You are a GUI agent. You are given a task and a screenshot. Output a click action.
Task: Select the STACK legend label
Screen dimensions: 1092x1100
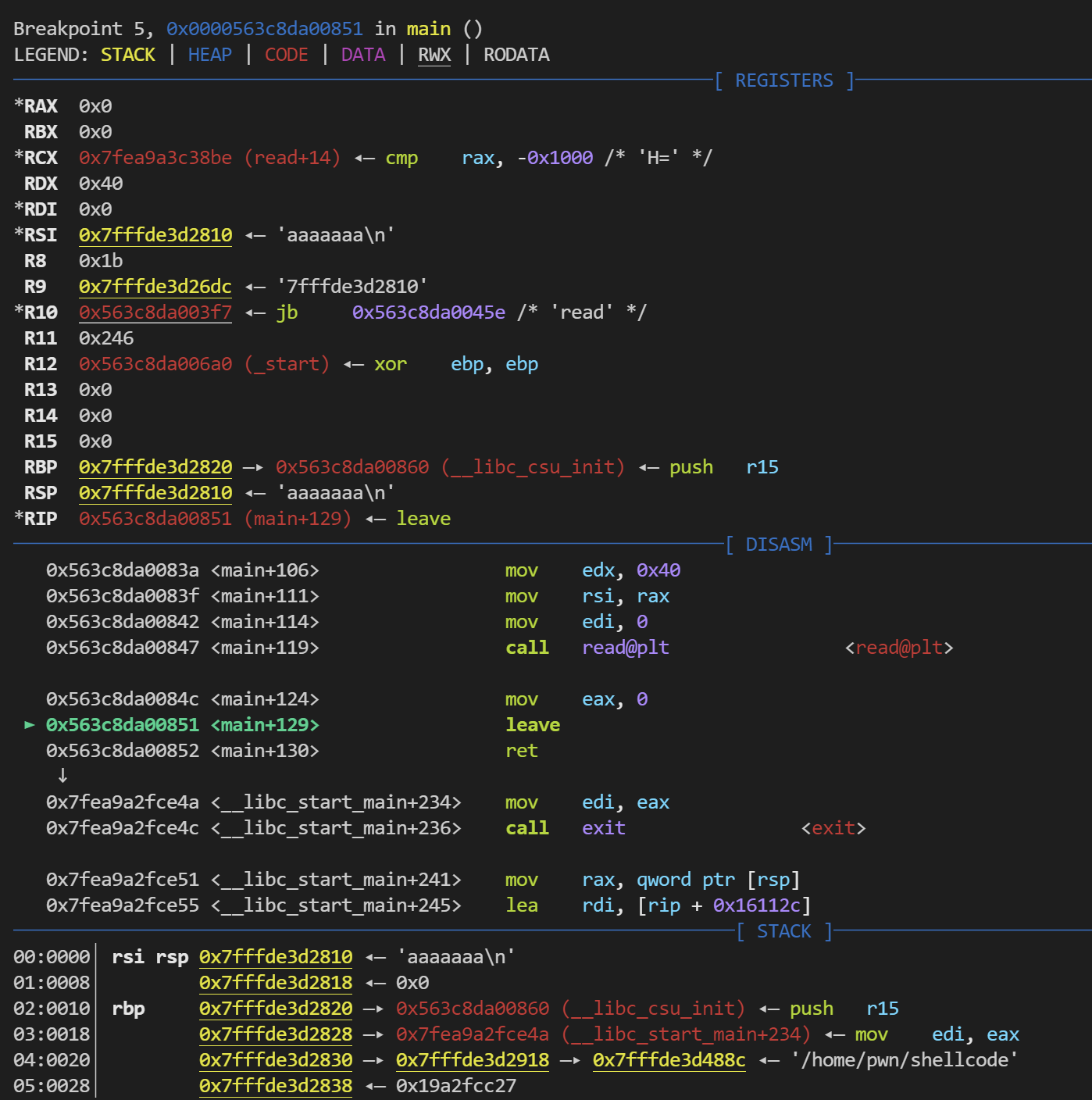(128, 55)
